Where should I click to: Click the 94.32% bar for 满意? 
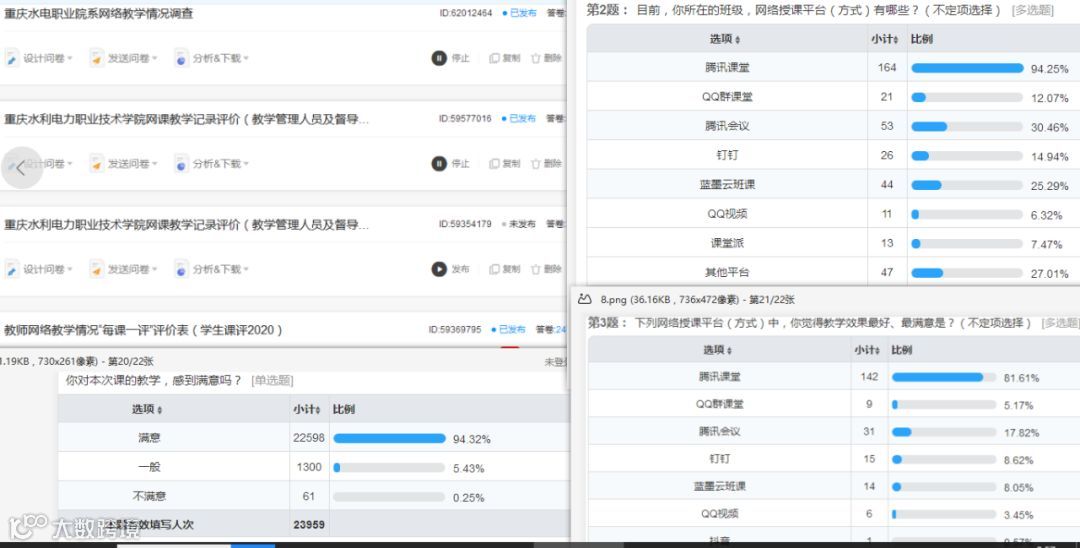[x=389, y=439]
